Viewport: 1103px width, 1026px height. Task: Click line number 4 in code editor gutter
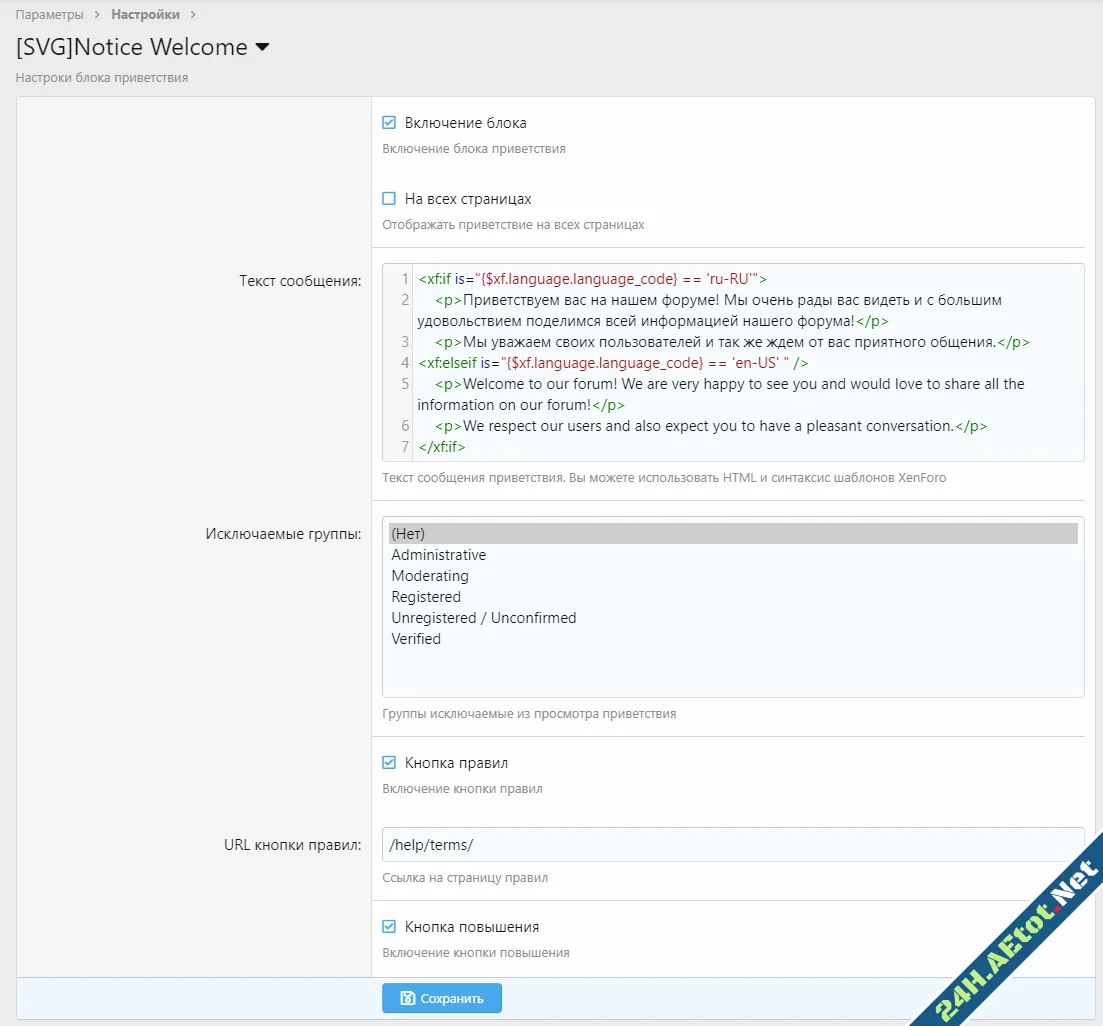tap(405, 363)
